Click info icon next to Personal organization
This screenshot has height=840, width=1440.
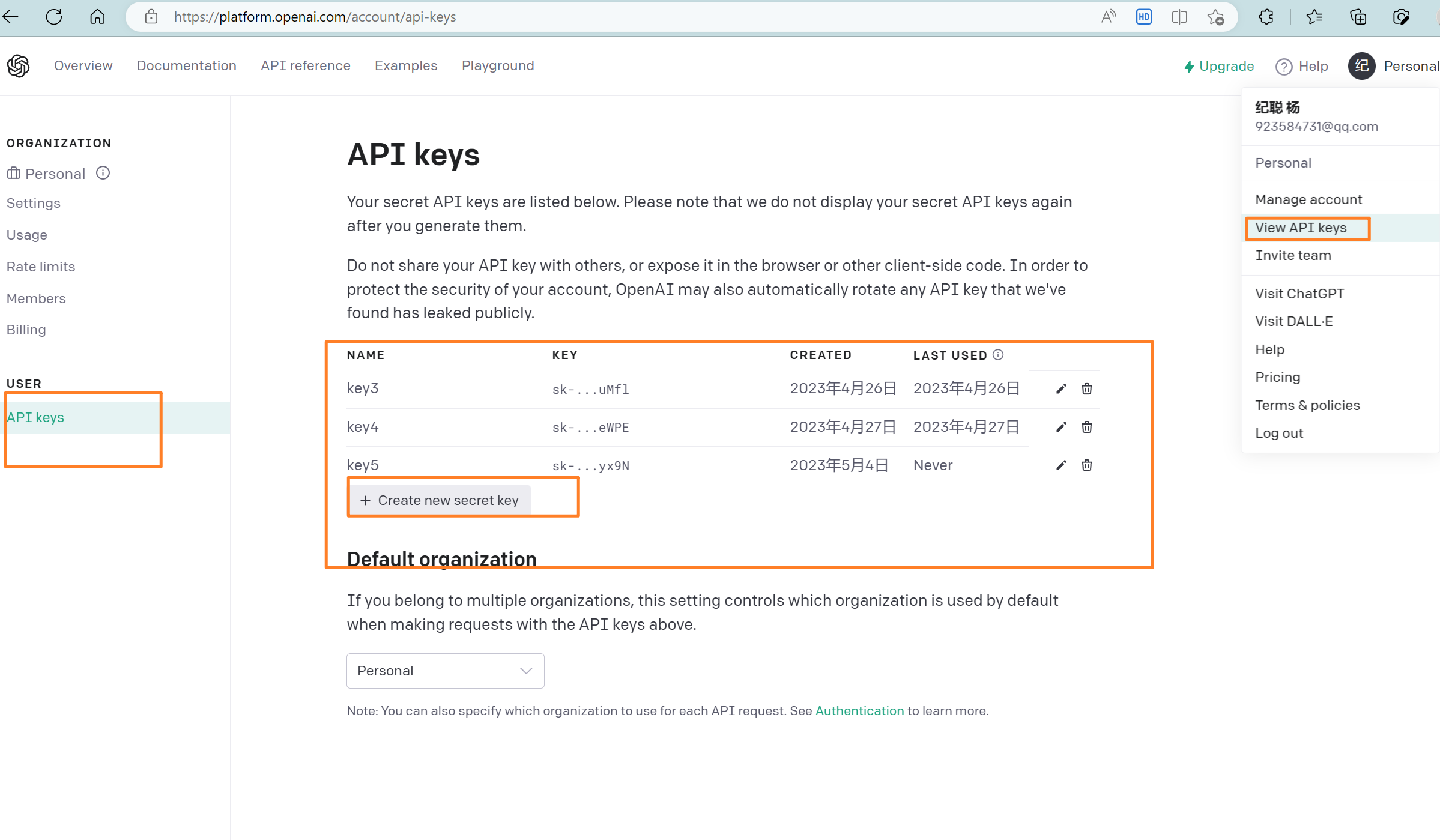coord(103,174)
